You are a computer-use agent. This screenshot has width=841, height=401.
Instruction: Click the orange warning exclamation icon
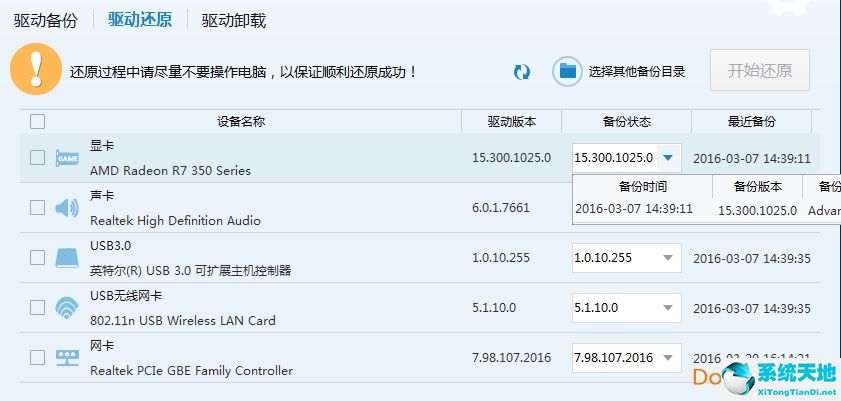coord(35,69)
